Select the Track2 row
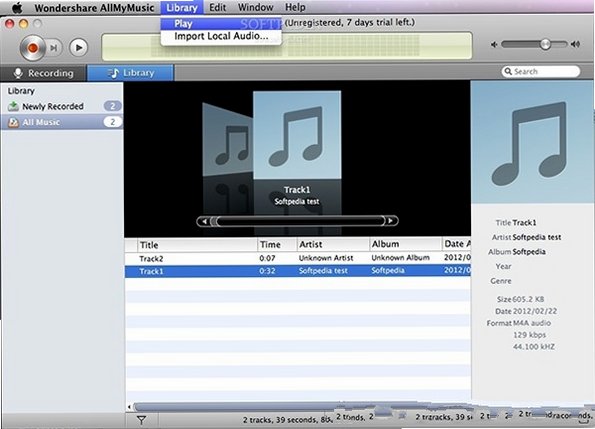Viewport: 595px width, 429px height. [298, 258]
